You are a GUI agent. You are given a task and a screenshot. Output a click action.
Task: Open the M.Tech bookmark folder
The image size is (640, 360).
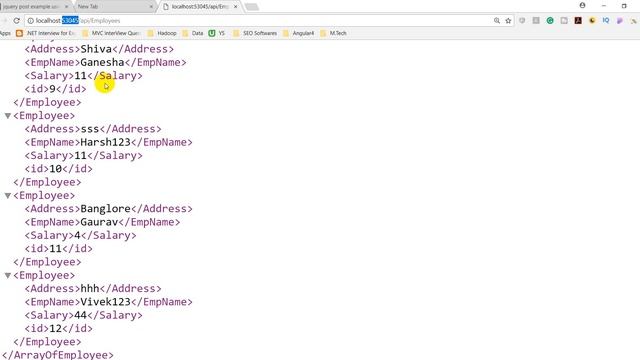tap(333, 33)
